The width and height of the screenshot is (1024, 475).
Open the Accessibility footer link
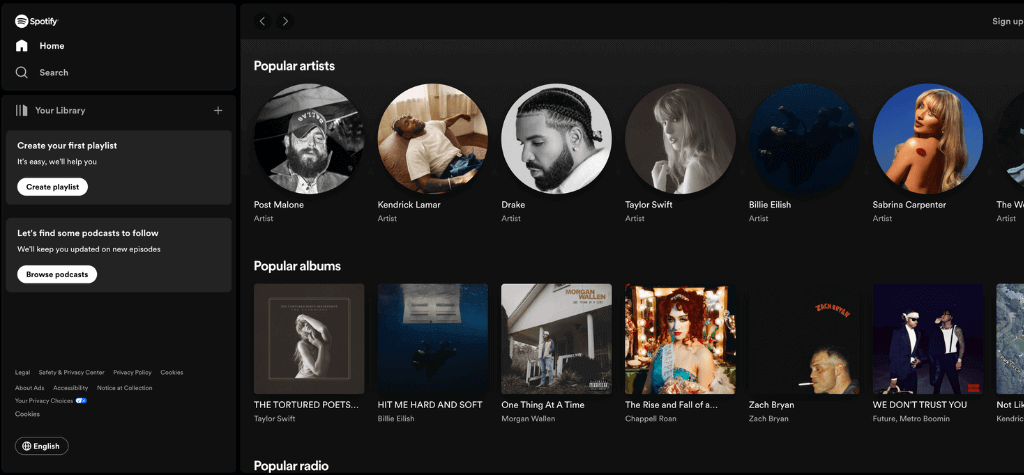pyautogui.click(x=71, y=388)
